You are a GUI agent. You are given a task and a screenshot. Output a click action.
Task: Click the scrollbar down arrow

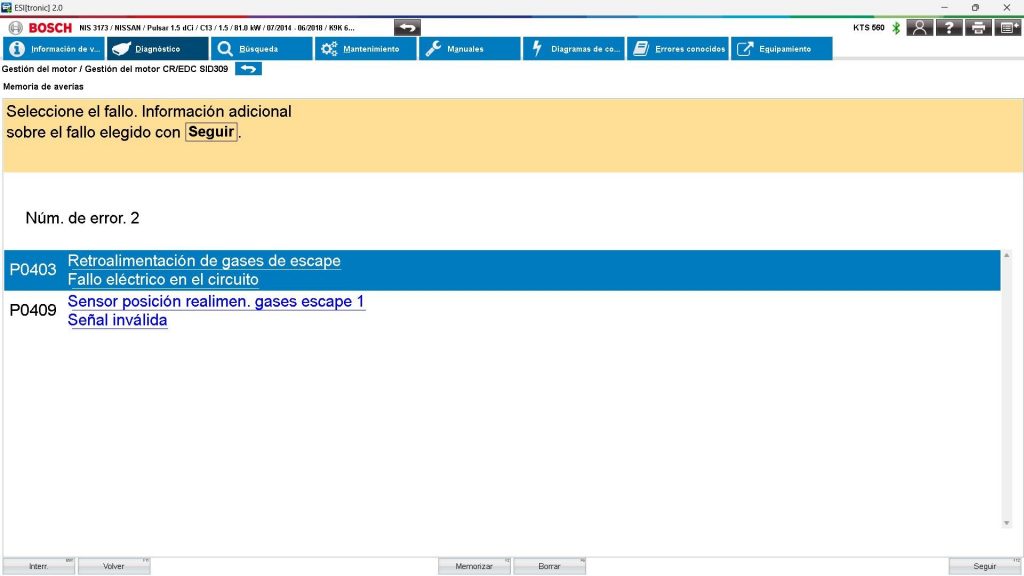tap(1006, 523)
